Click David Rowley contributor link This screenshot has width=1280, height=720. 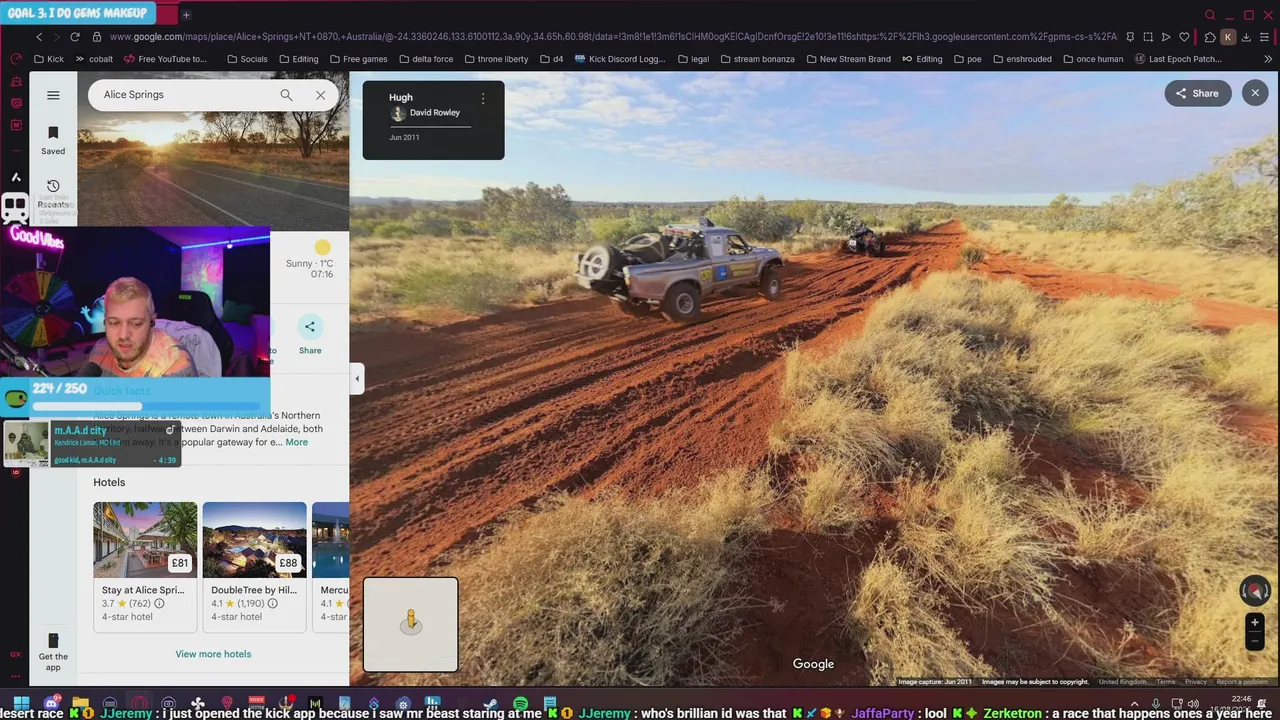tap(434, 113)
